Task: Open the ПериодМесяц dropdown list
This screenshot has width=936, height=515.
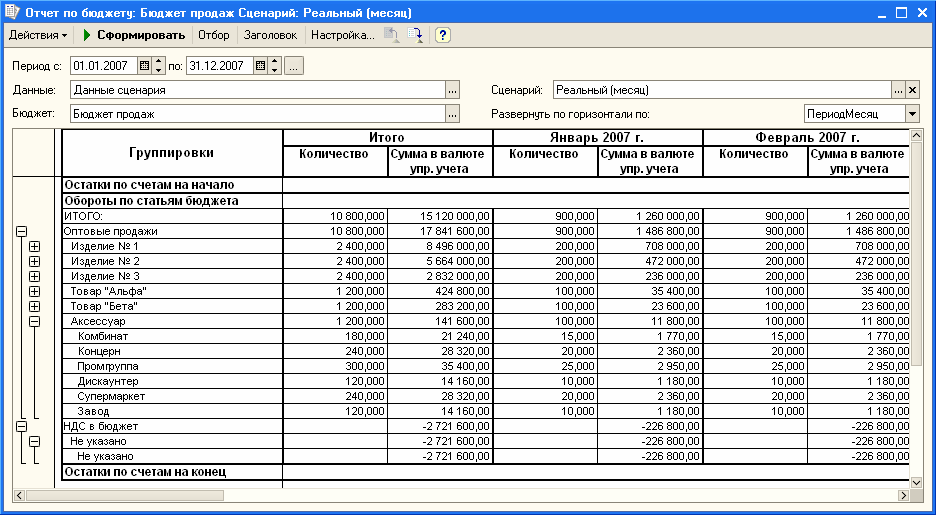Action: point(912,114)
